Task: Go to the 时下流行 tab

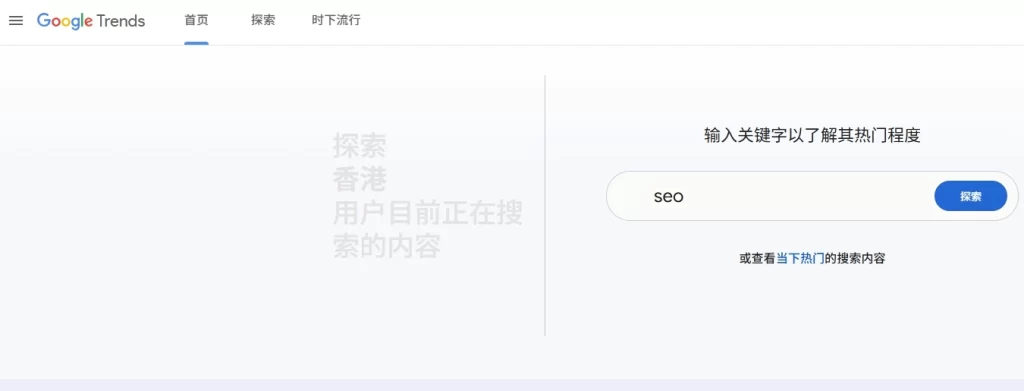Action: tap(336, 20)
